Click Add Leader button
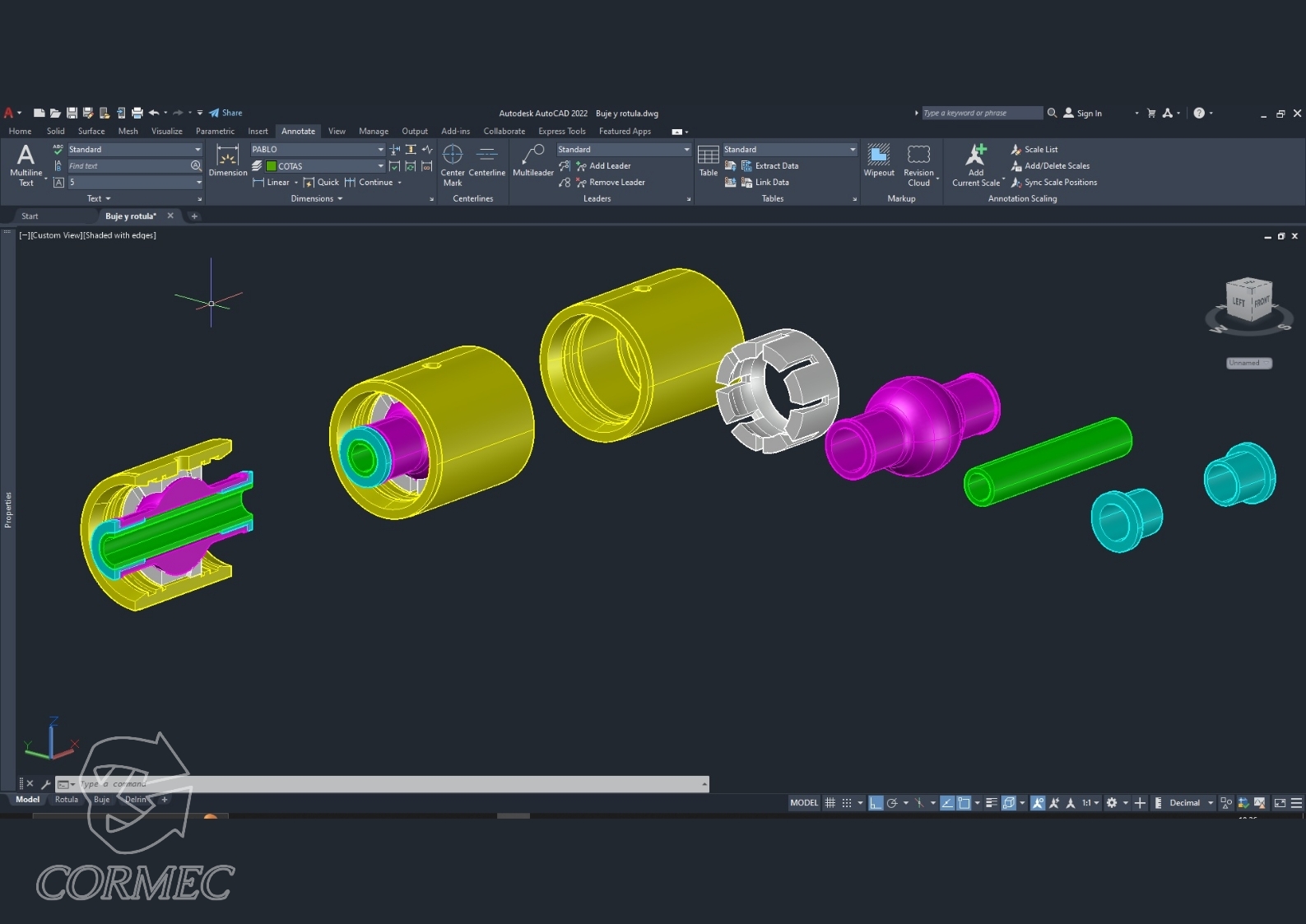The height and width of the screenshot is (924, 1306). [609, 166]
